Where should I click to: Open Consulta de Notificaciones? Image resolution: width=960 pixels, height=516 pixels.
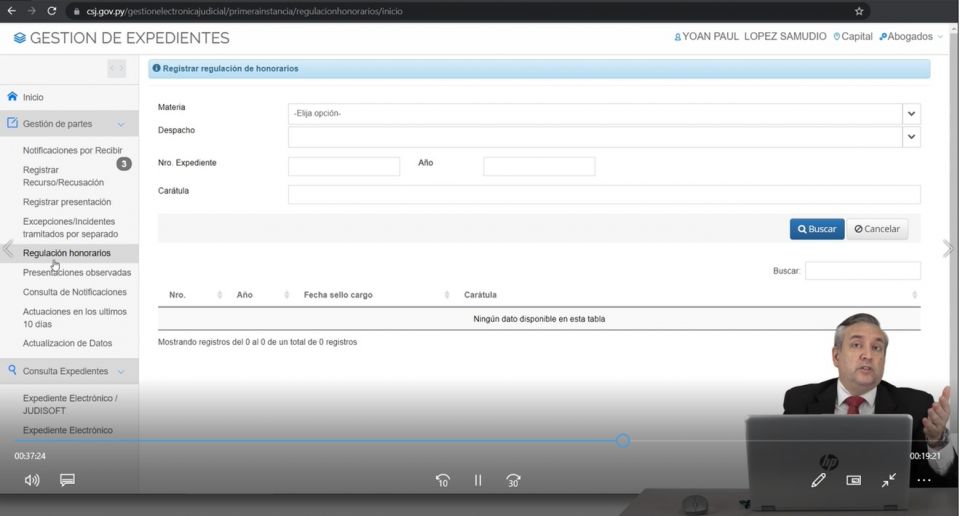tap(75, 292)
